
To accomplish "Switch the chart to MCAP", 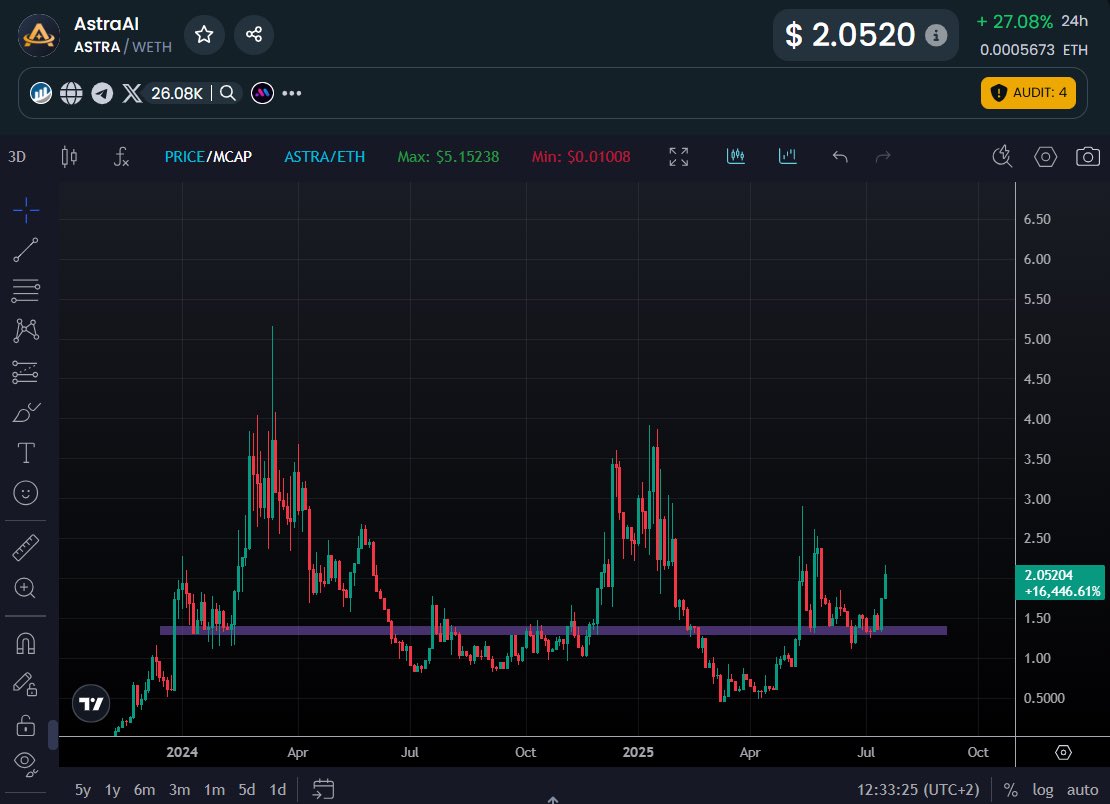I will 232,156.
